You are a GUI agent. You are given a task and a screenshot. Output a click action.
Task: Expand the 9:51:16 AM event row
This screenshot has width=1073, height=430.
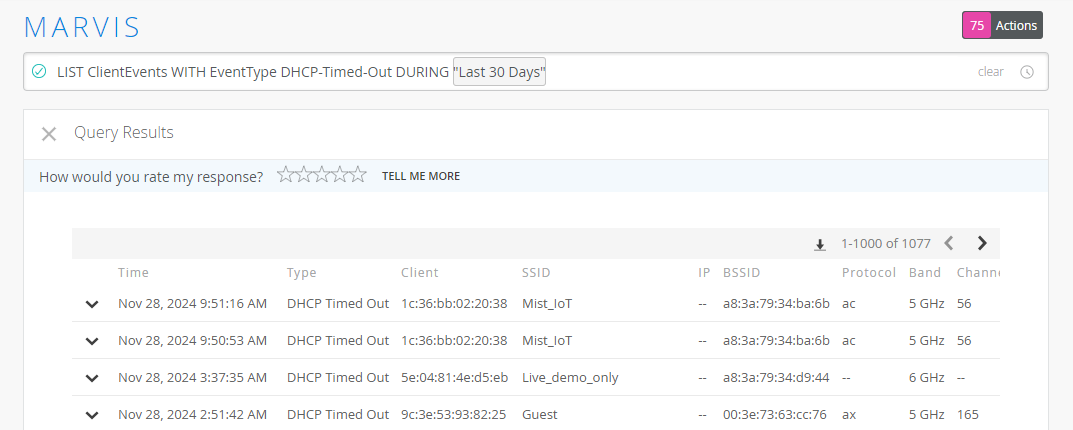point(92,304)
